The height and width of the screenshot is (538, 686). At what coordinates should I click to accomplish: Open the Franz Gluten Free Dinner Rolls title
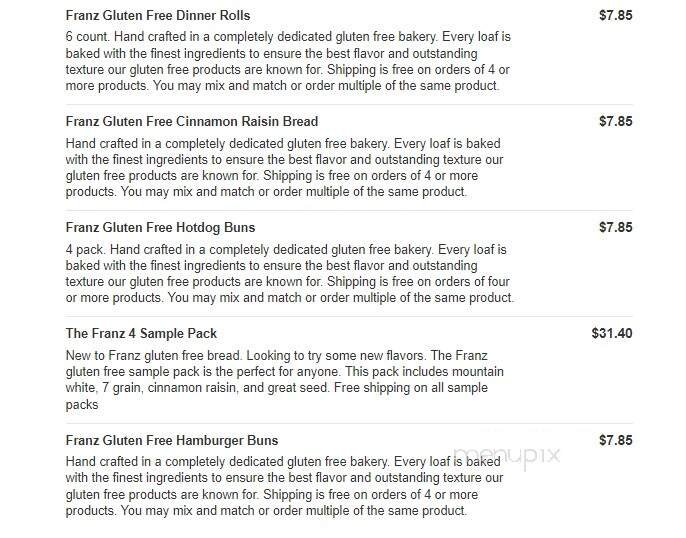pos(158,16)
